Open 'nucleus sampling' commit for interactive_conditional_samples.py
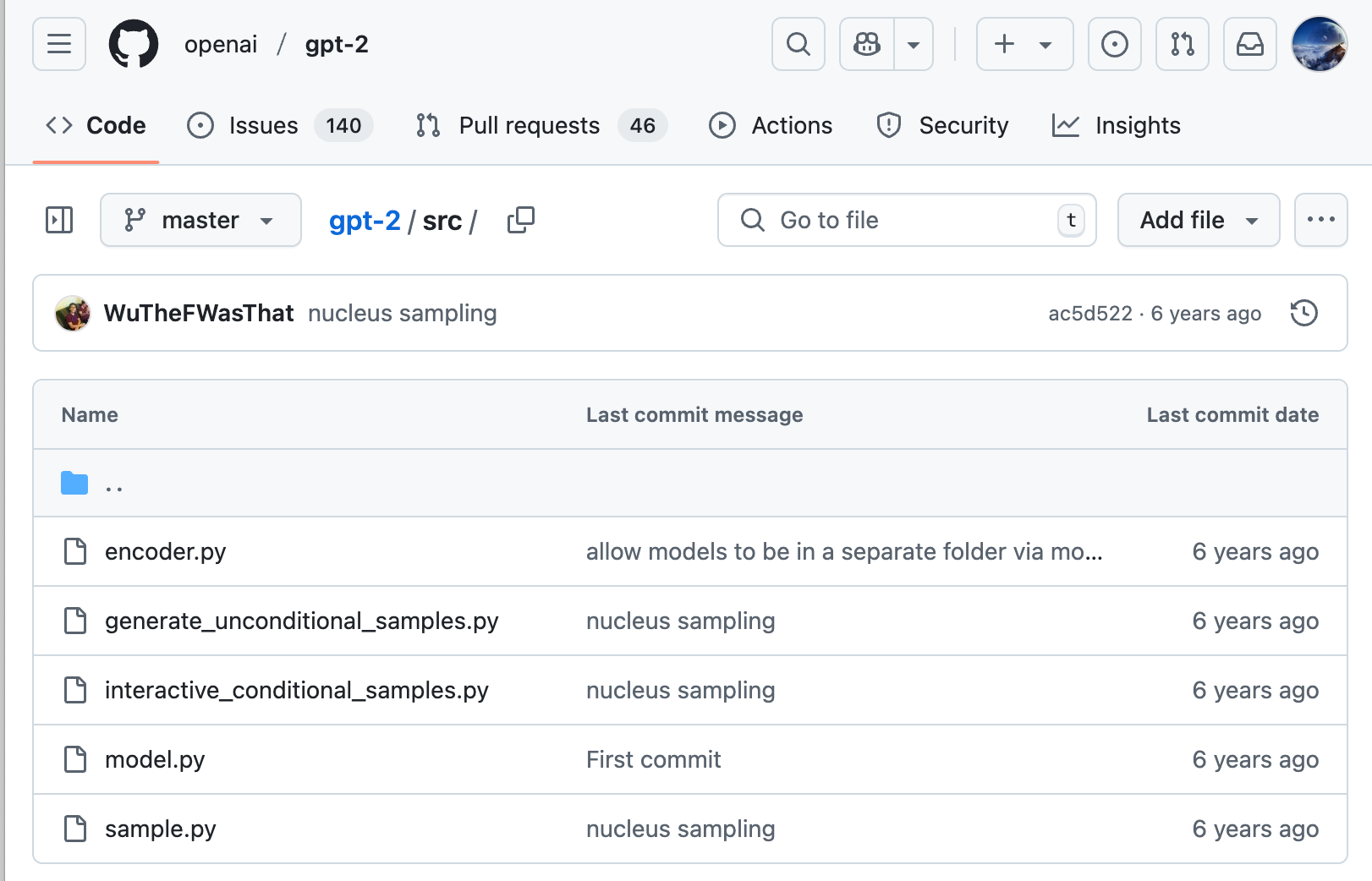 pyautogui.click(x=681, y=690)
